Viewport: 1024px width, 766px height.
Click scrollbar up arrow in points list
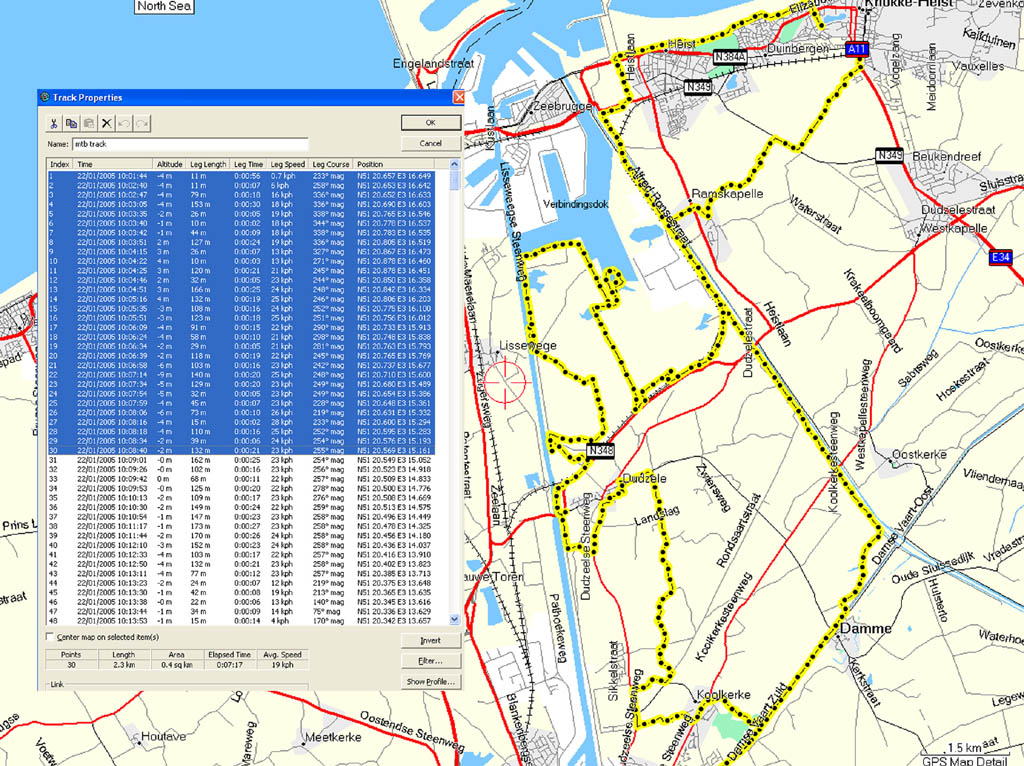tap(455, 165)
